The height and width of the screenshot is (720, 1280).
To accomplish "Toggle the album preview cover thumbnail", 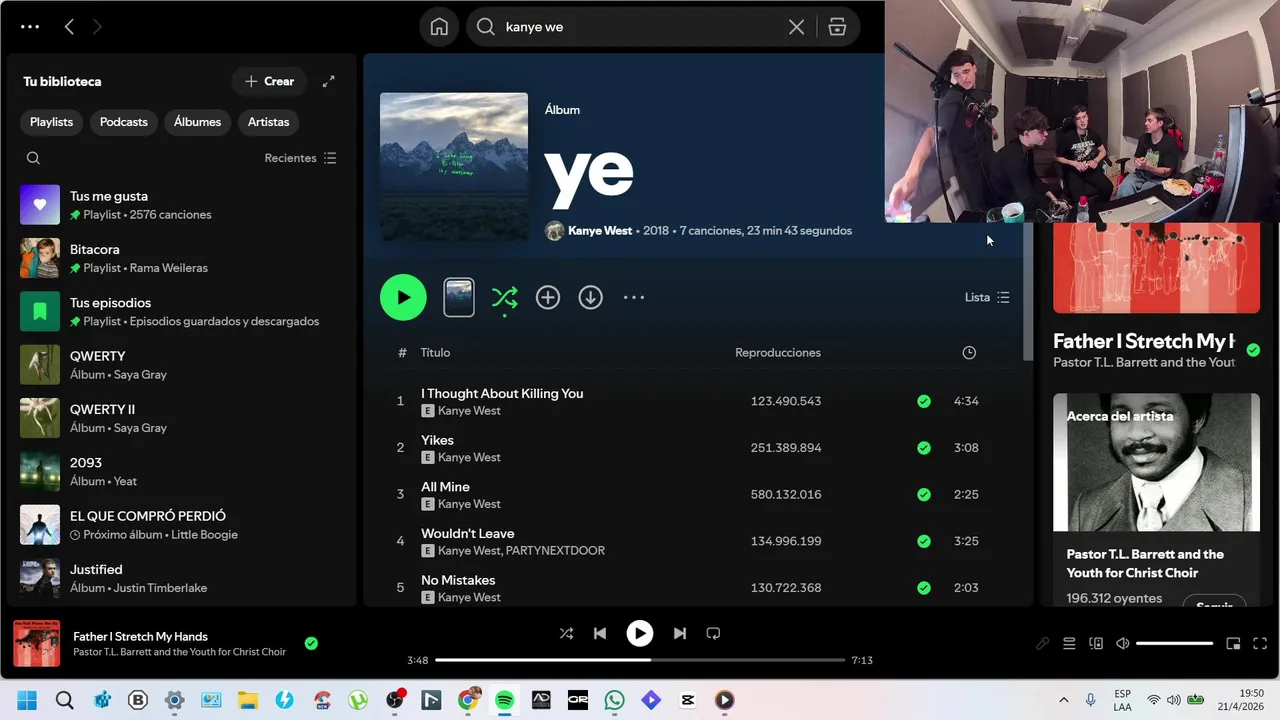I will tap(459, 297).
